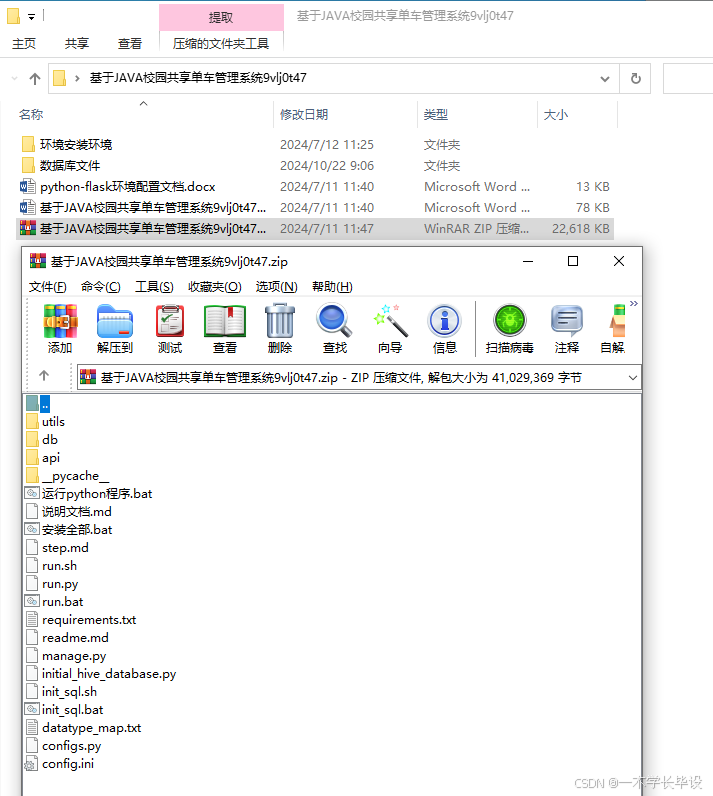Select the 78 KB Word document row
This screenshot has height=796, width=713.
coord(315,208)
